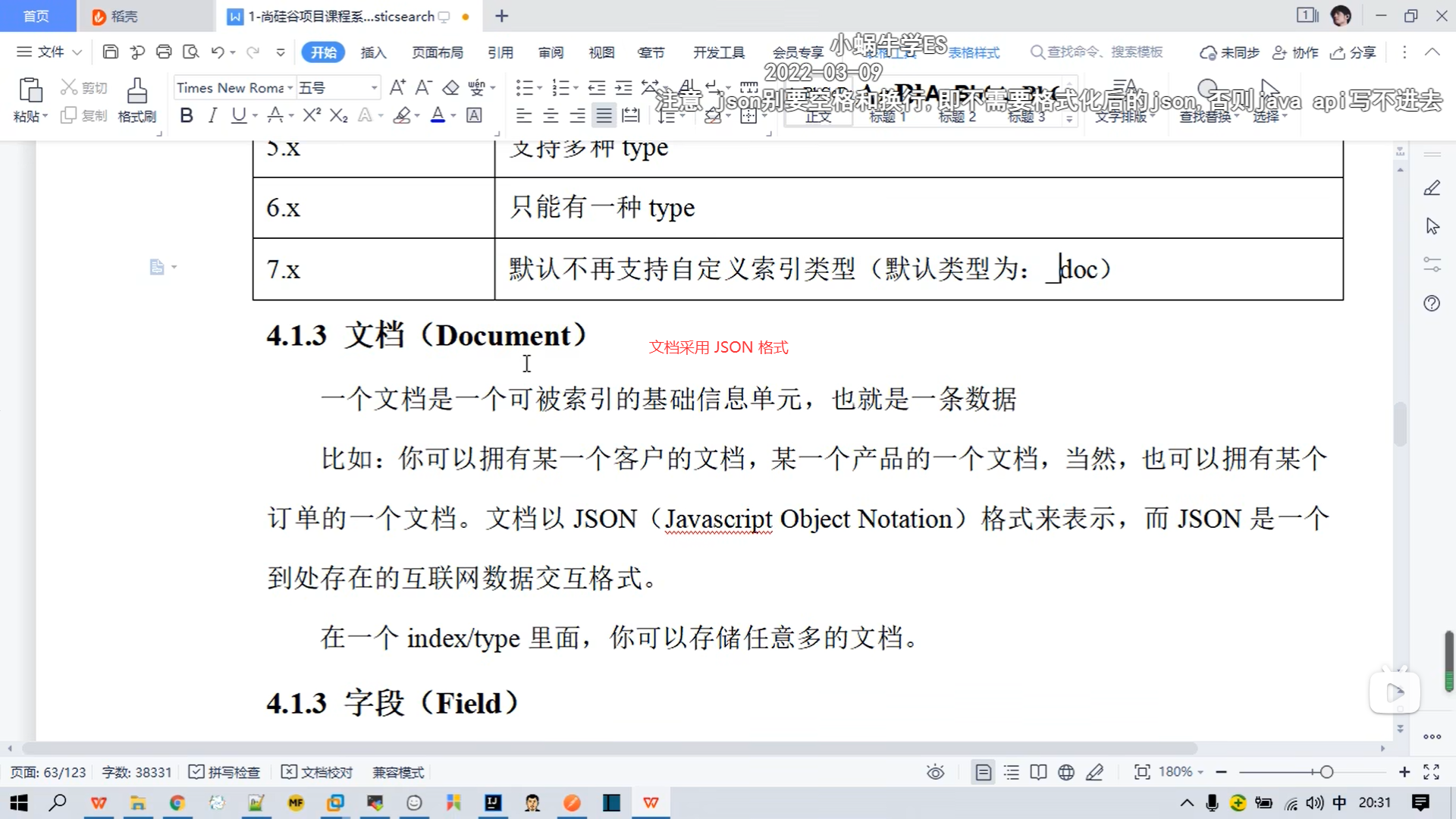Click the Superscript icon
Viewport: 1456px width, 819px height.
[312, 115]
